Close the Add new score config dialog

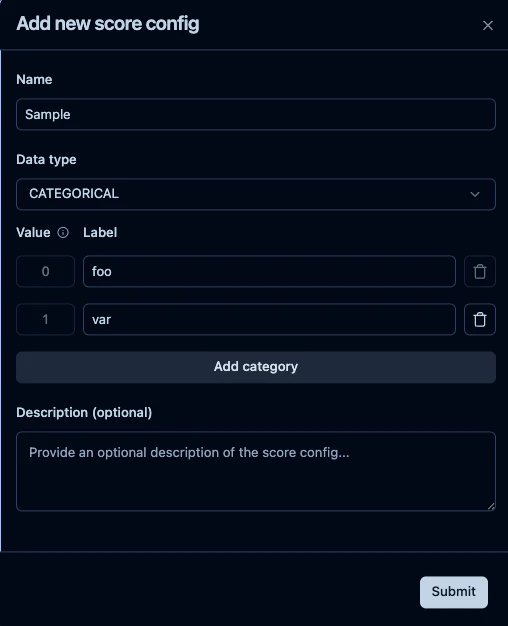[x=488, y=26]
